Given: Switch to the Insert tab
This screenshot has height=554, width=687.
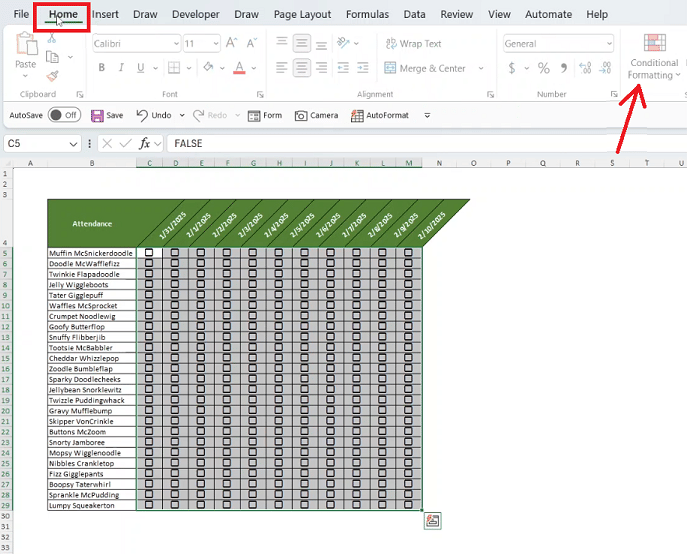Looking at the screenshot, I should click(105, 14).
